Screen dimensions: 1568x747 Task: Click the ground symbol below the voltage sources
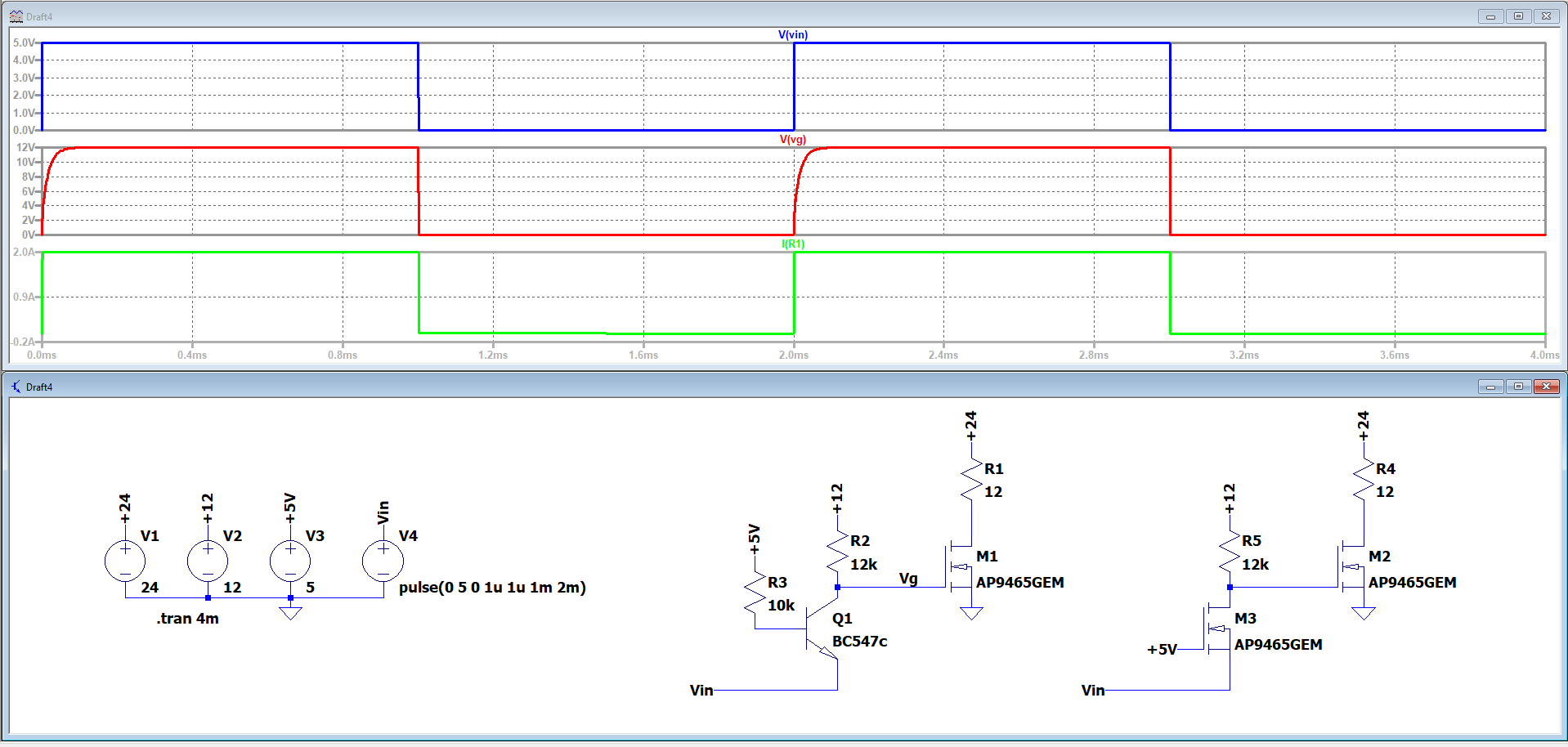point(290,613)
